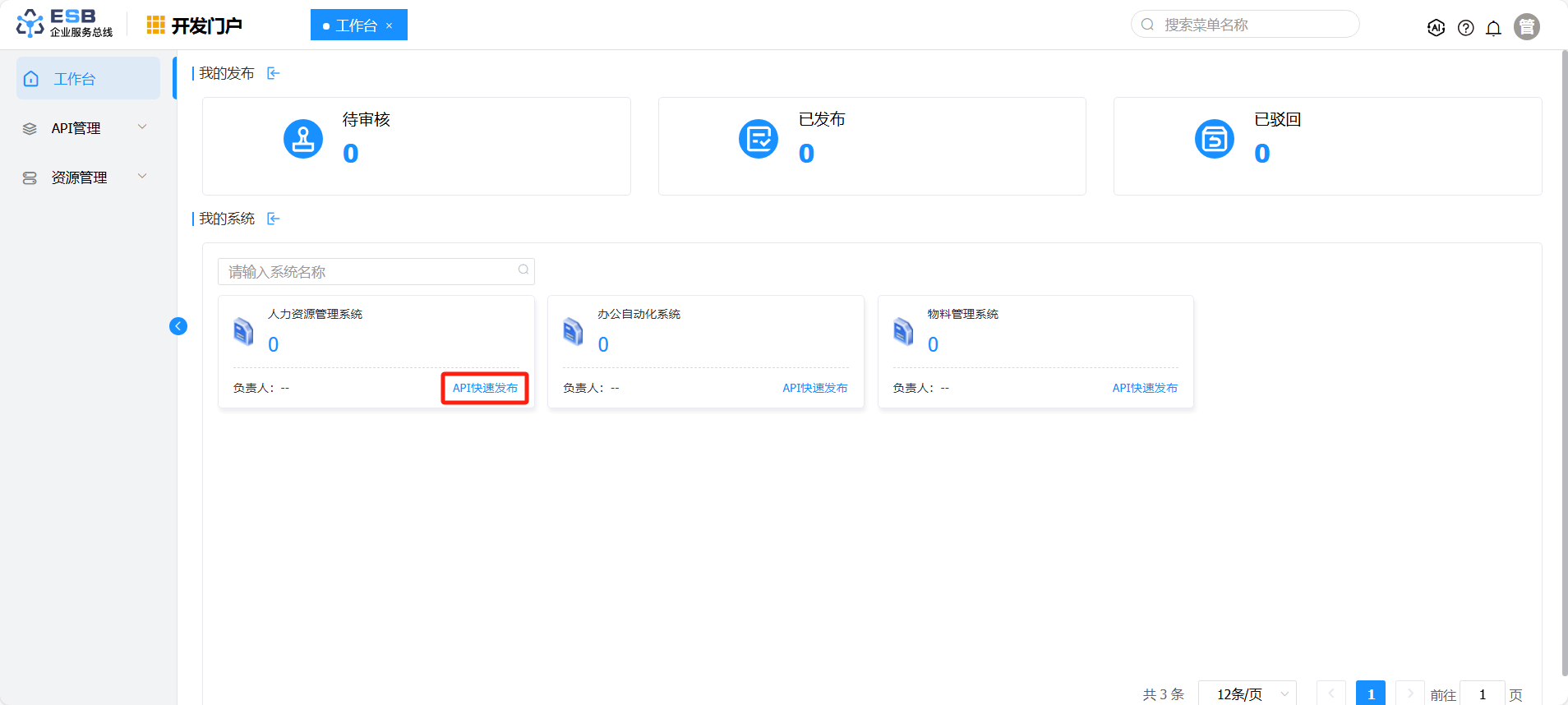Screen dimensions: 1568x705
Task: Click API快速发布 for 人力资源管理系统
Action: pos(485,388)
